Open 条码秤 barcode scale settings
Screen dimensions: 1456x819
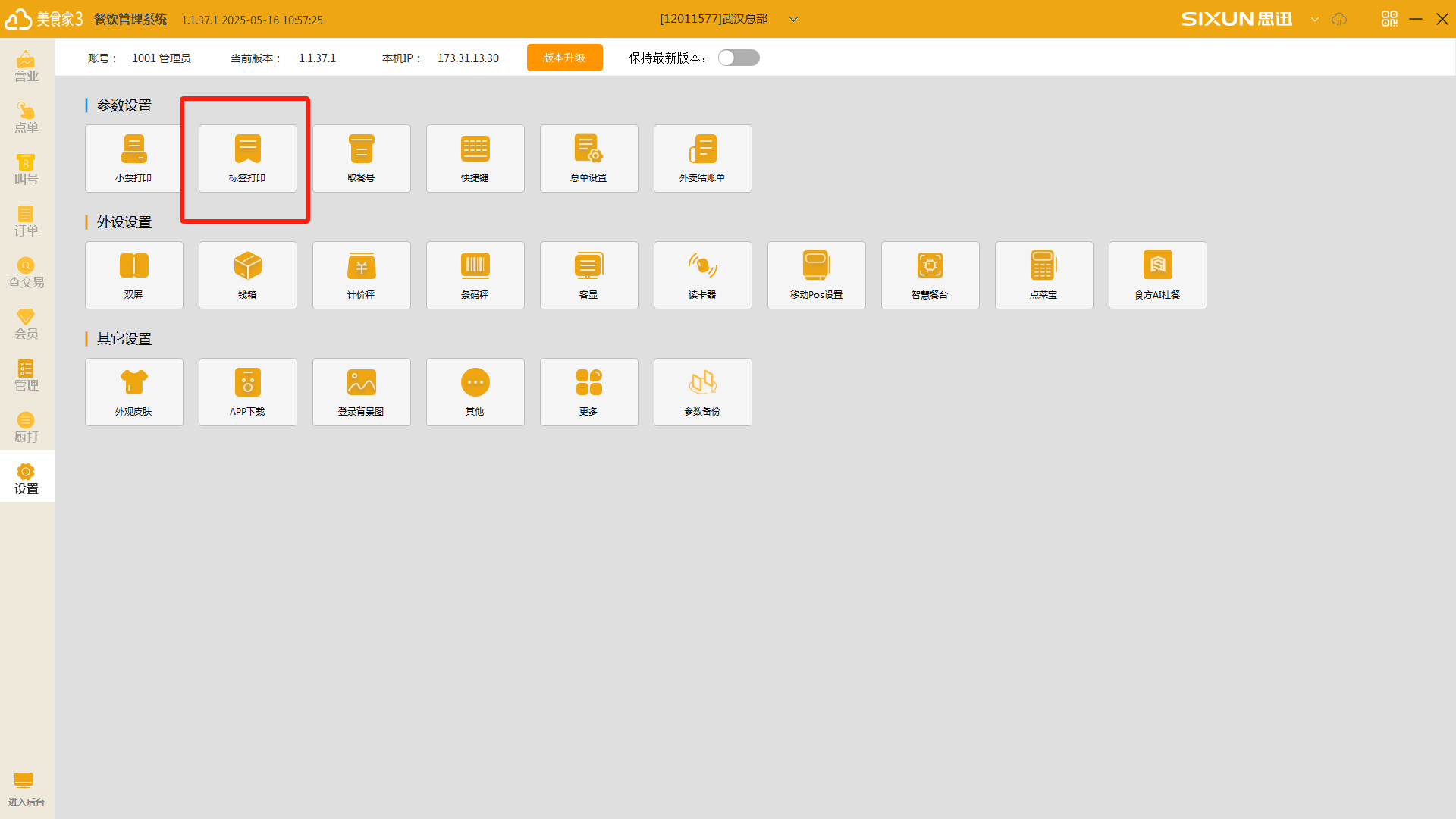(475, 275)
